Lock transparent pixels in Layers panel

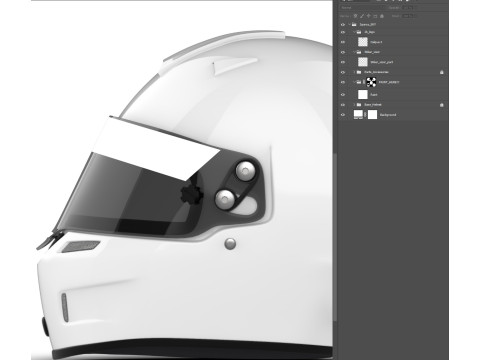(355, 16)
